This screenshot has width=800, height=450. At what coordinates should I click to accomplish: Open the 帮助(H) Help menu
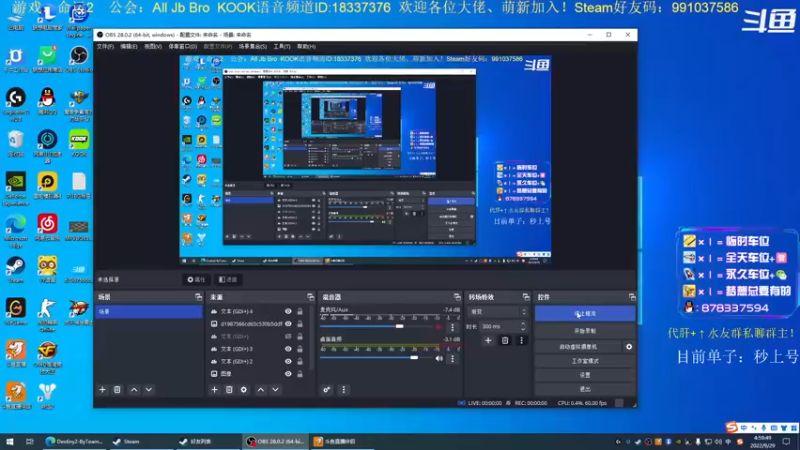[306, 46]
